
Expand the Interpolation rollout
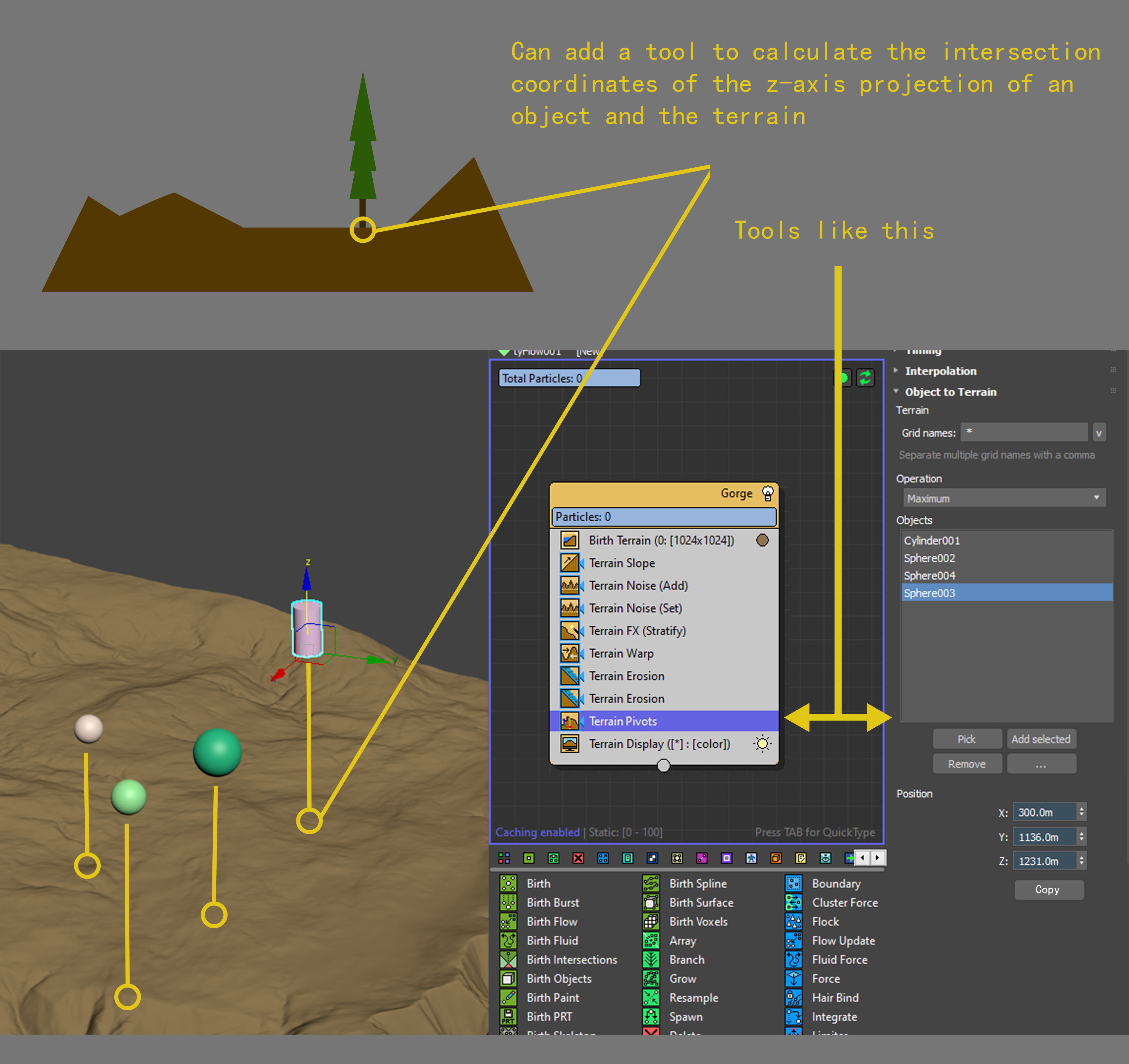(940, 371)
